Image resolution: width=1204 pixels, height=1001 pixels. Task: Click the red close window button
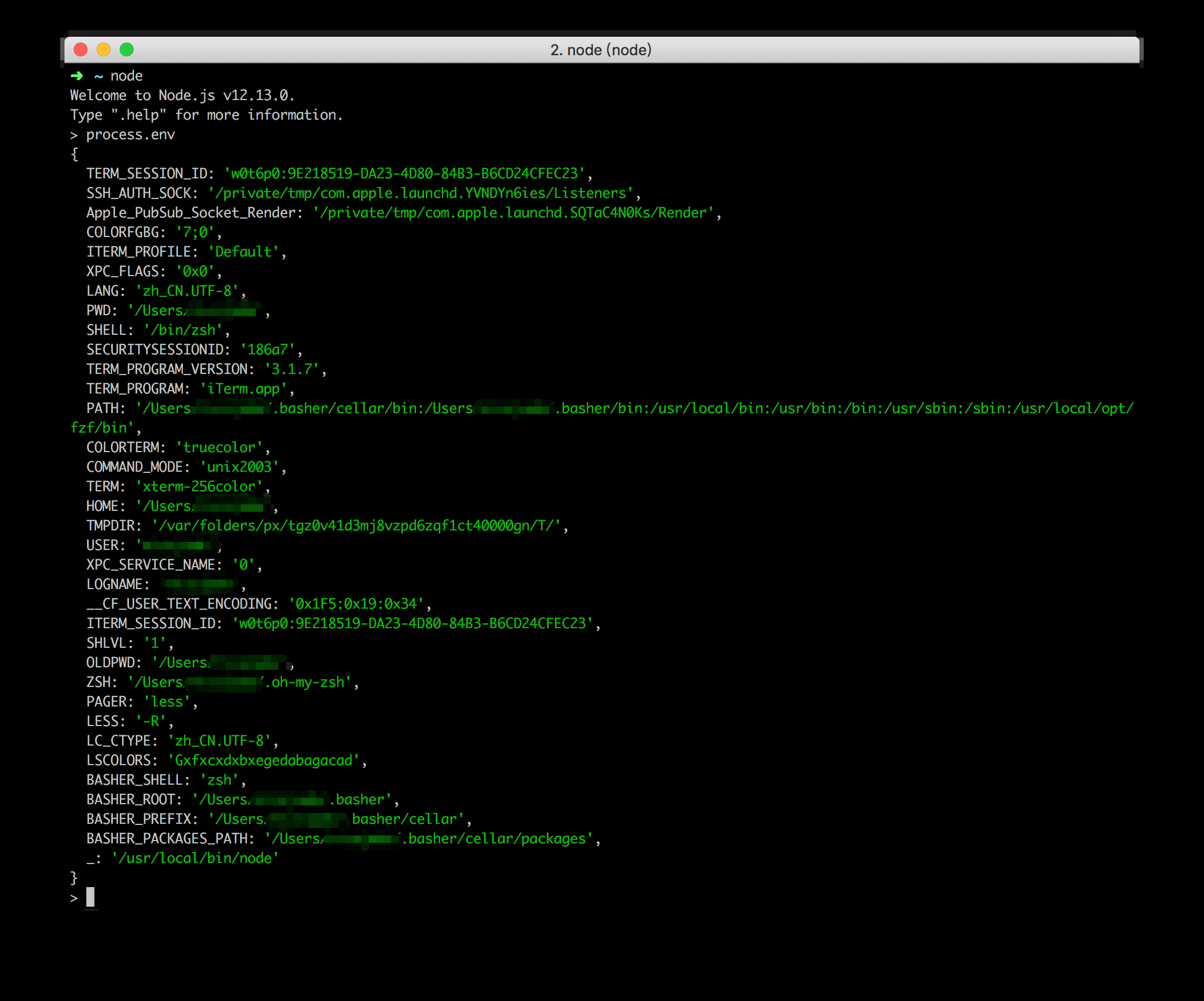80,50
